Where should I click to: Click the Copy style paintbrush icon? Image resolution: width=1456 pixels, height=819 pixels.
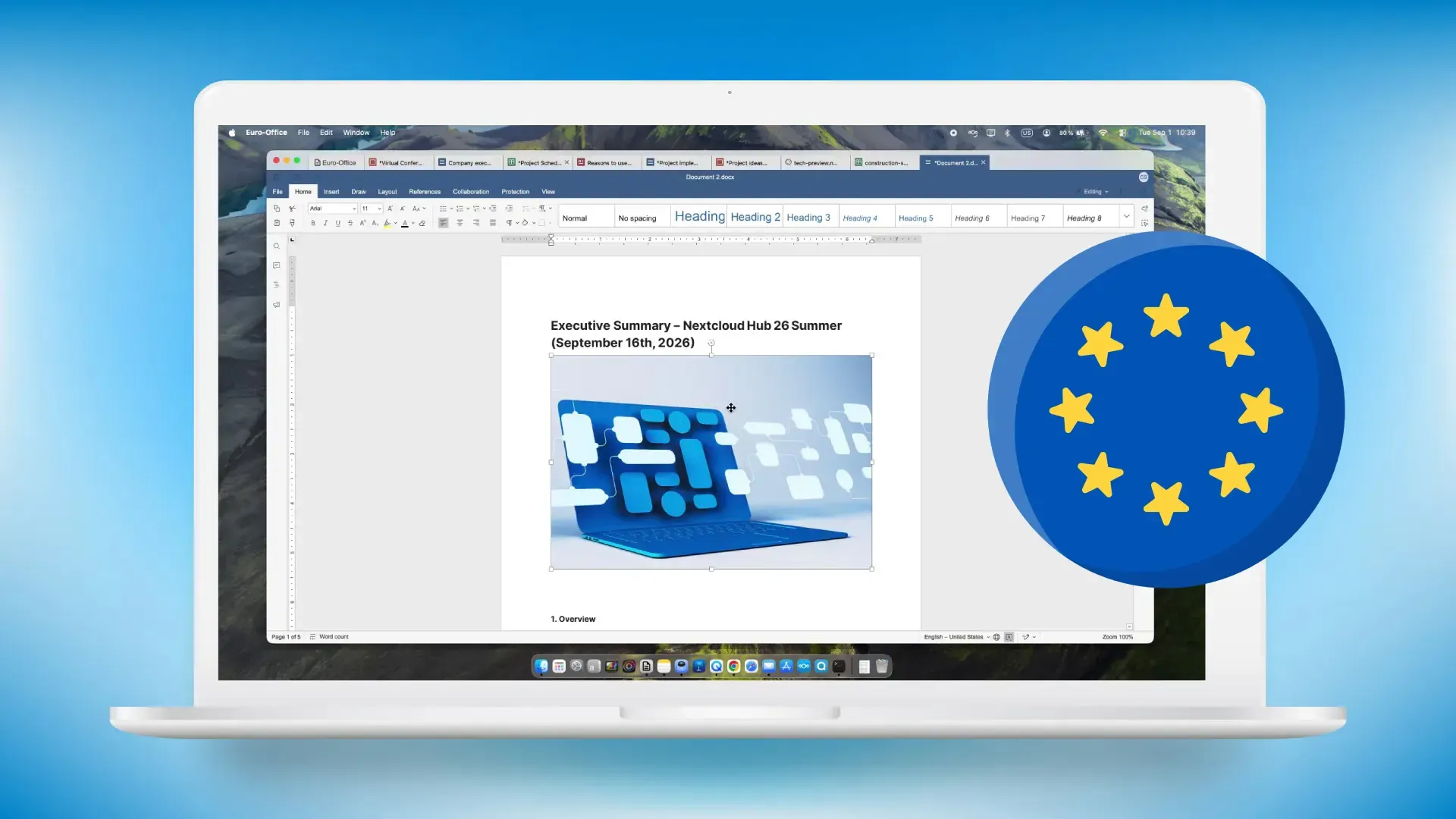(x=292, y=223)
